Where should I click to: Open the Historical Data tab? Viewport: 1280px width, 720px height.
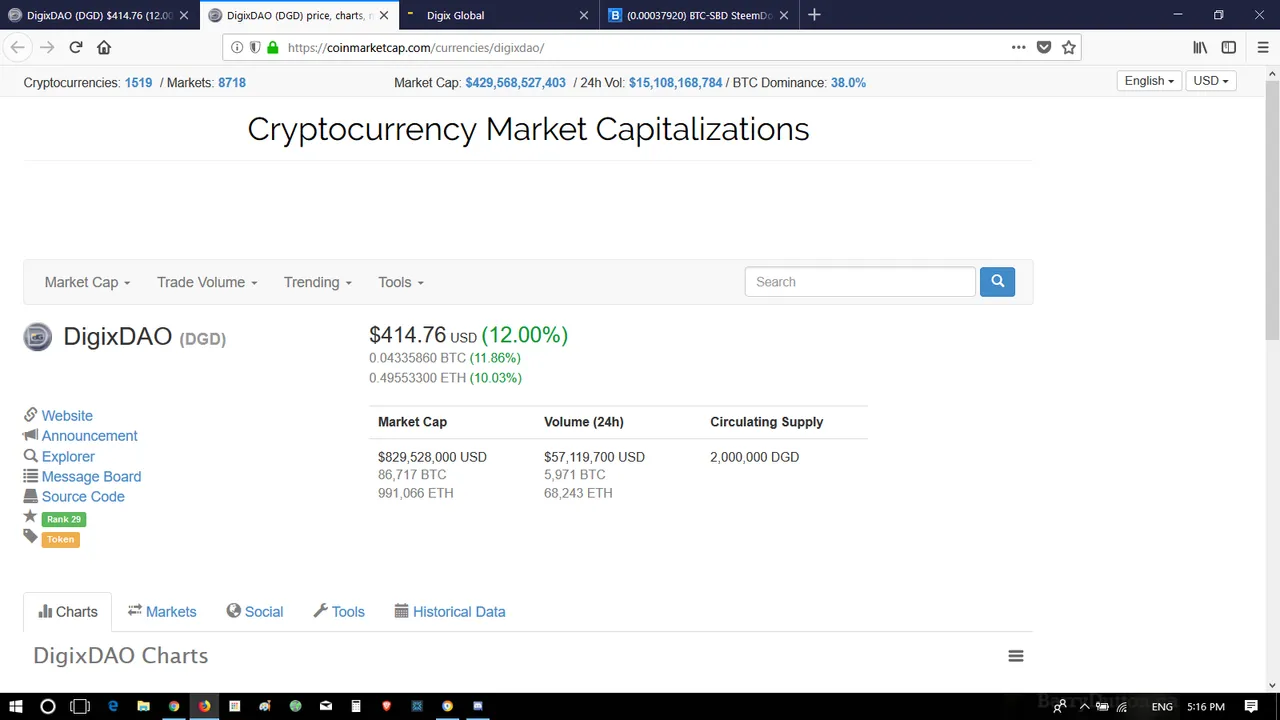pyautogui.click(x=450, y=612)
